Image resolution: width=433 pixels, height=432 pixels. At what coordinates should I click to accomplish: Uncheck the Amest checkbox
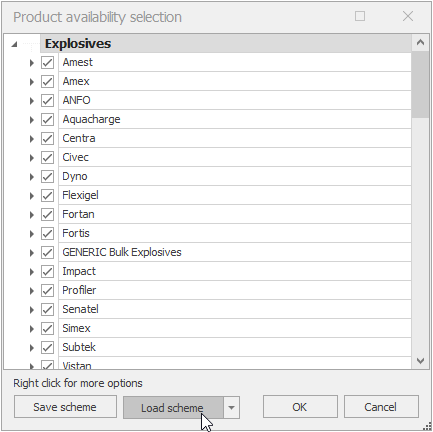coord(47,62)
